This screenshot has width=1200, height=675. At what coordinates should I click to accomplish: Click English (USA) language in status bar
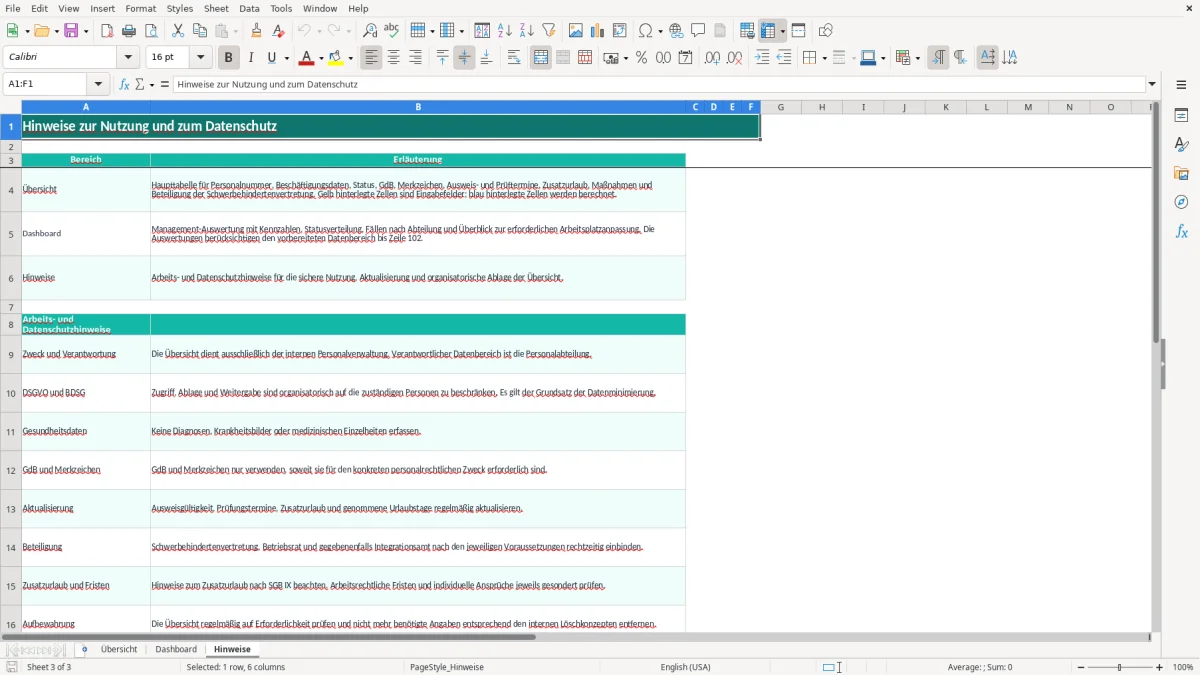(x=686, y=667)
